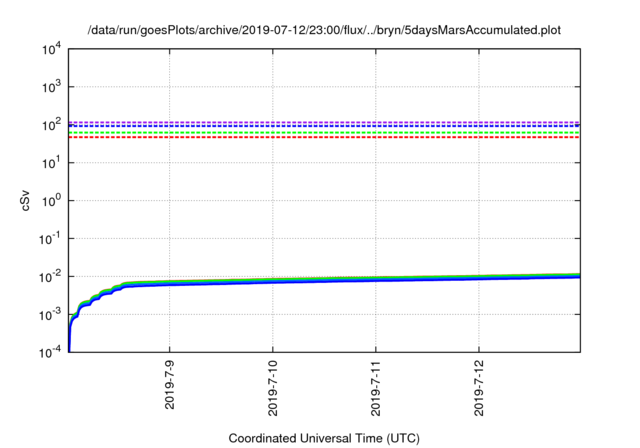Click the red dashed threshold line

[x=324, y=138]
